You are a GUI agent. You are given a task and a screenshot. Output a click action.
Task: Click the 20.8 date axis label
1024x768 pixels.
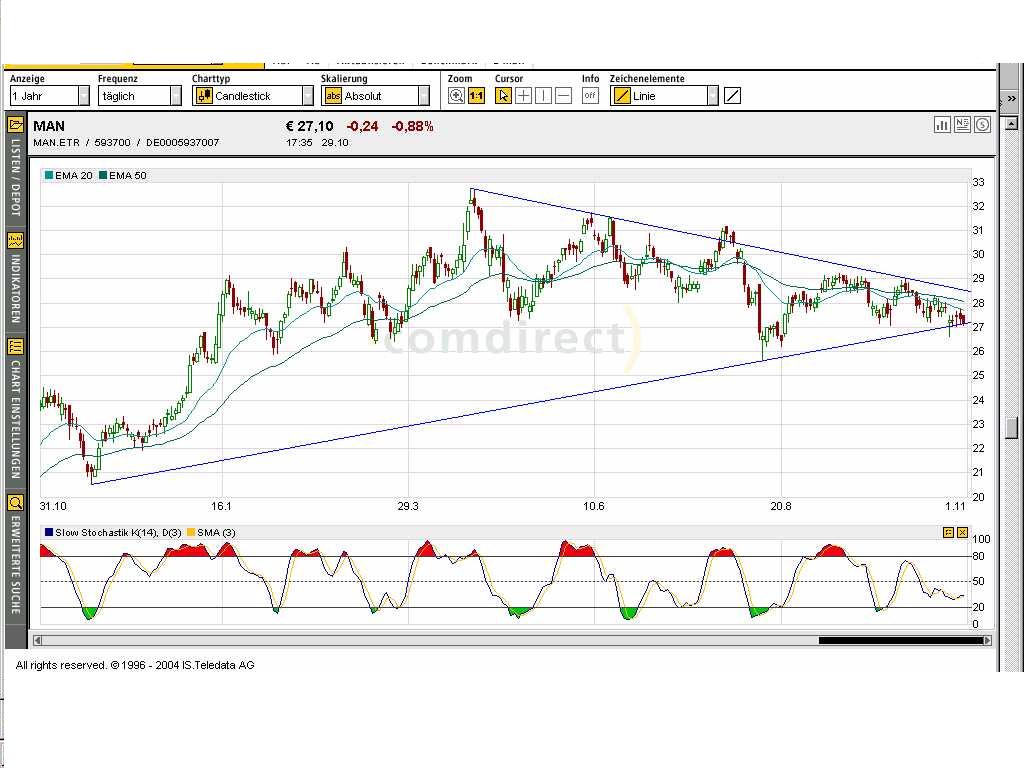781,506
